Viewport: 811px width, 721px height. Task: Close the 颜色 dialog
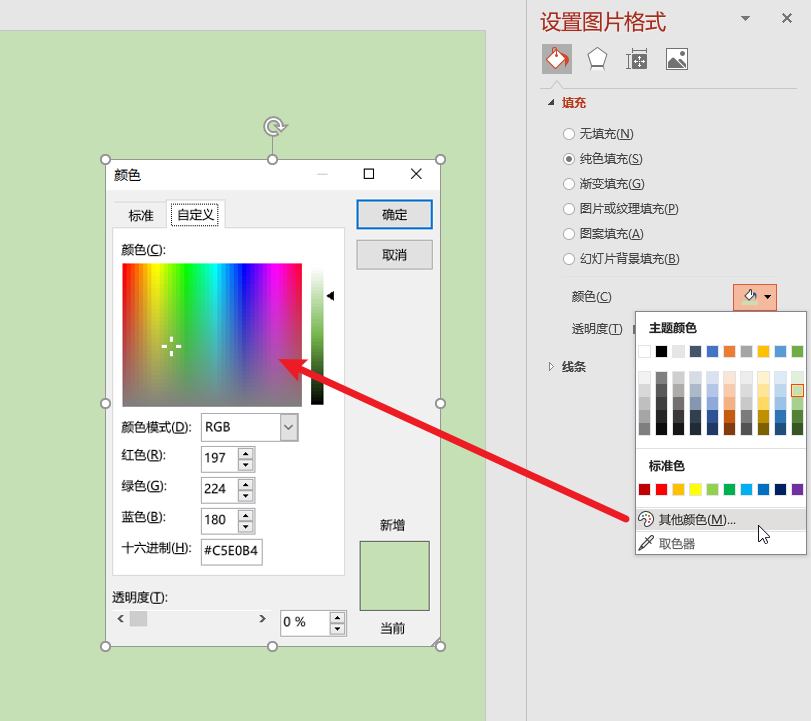[x=416, y=174]
